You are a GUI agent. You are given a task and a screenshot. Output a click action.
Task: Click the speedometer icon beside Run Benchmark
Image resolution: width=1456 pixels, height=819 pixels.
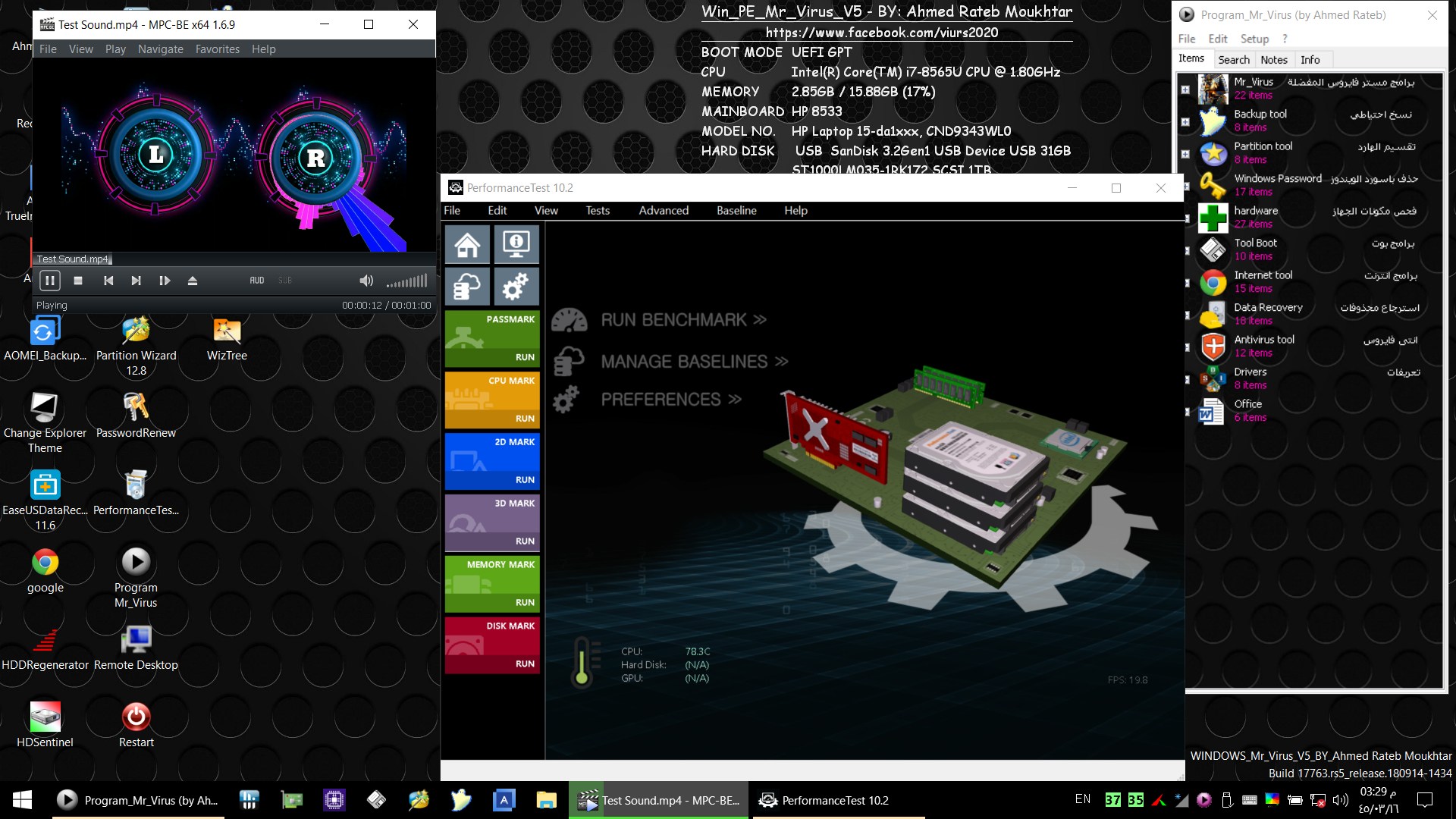tap(570, 320)
